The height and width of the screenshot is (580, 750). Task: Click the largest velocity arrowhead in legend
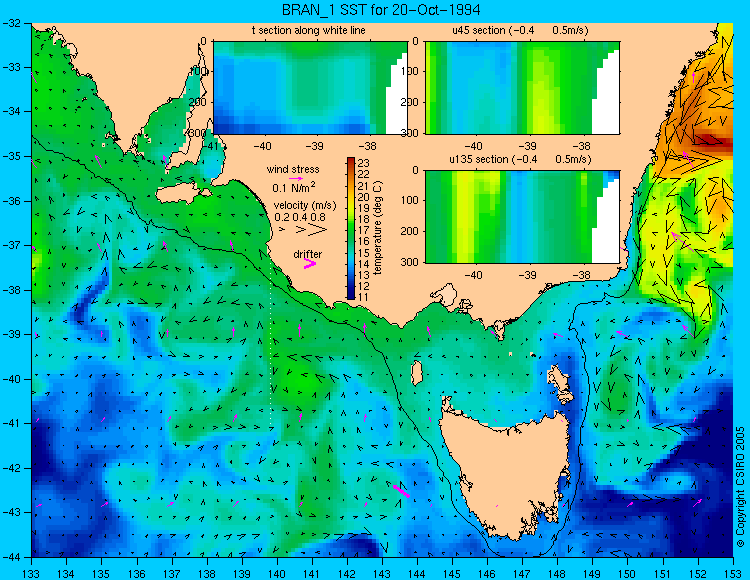[317, 230]
